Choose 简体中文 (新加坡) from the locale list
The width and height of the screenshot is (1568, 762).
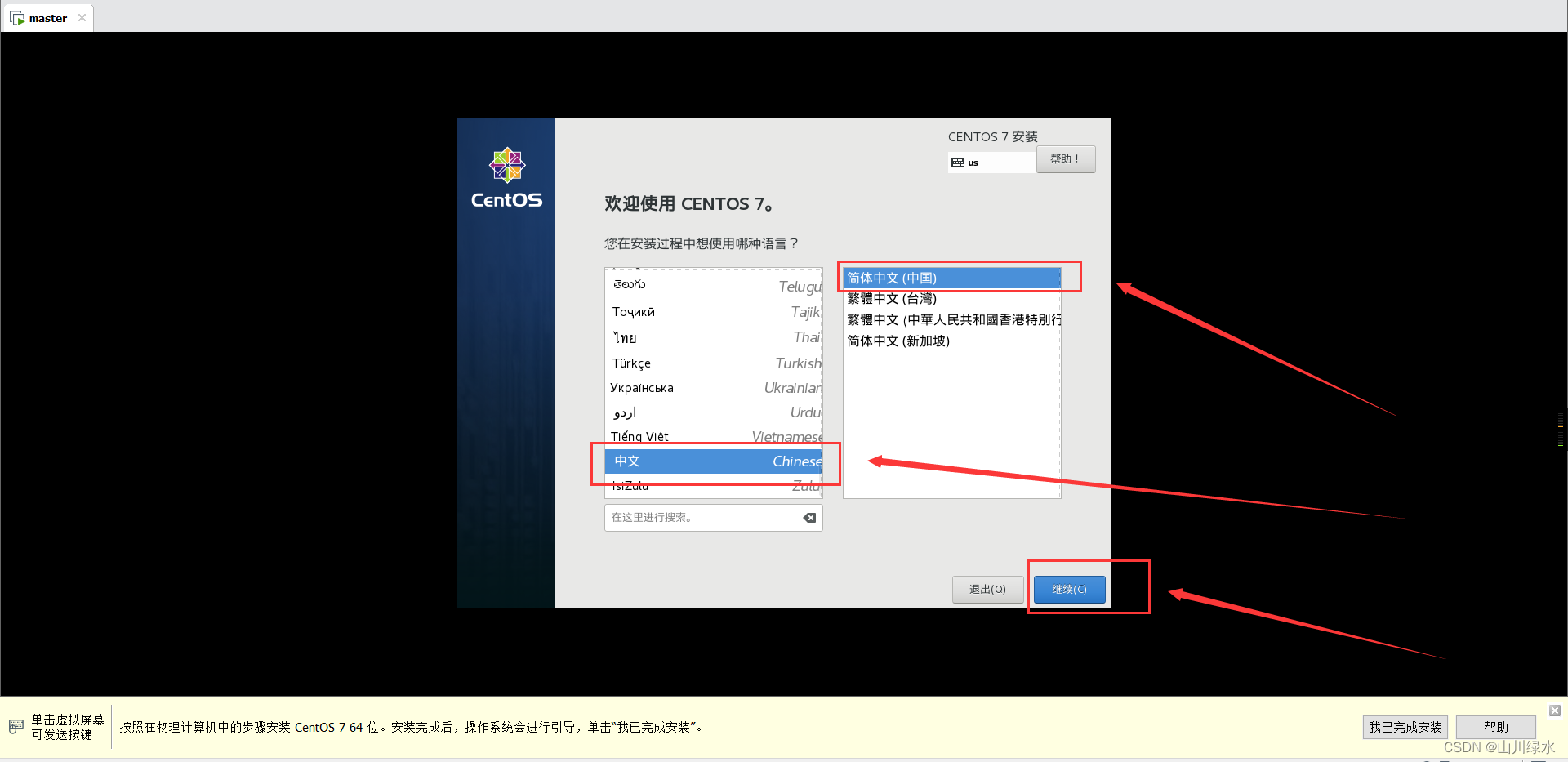pyautogui.click(x=898, y=341)
